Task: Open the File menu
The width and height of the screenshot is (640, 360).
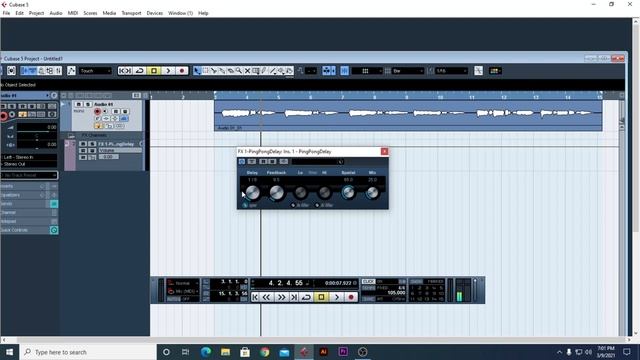Action: (6, 13)
